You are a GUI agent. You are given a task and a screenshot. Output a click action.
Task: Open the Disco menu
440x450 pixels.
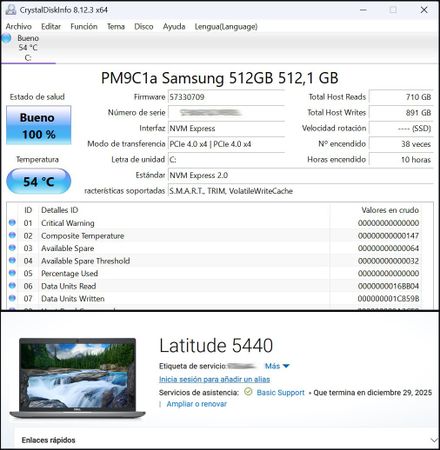(144, 26)
